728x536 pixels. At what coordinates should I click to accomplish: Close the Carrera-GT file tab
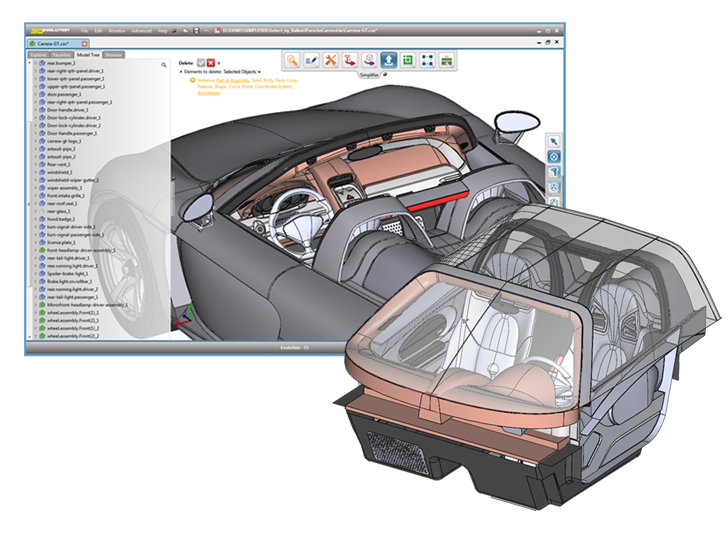tap(84, 44)
